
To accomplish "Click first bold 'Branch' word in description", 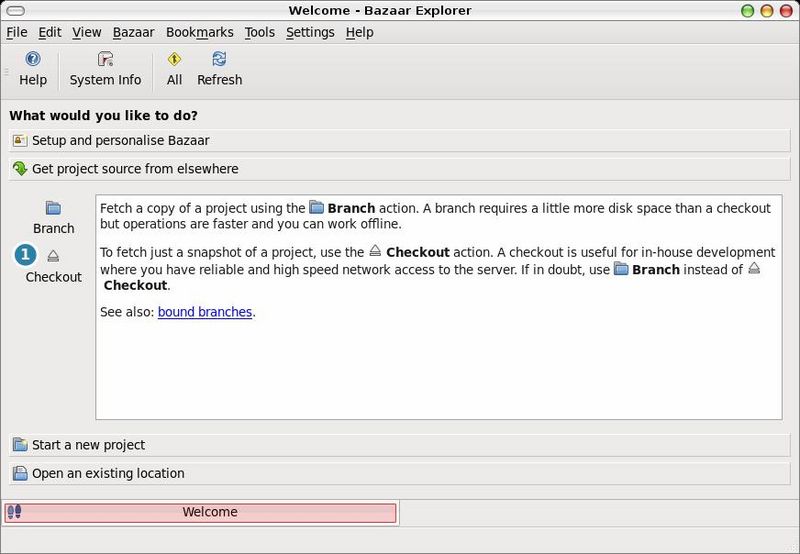I will coord(351,208).
